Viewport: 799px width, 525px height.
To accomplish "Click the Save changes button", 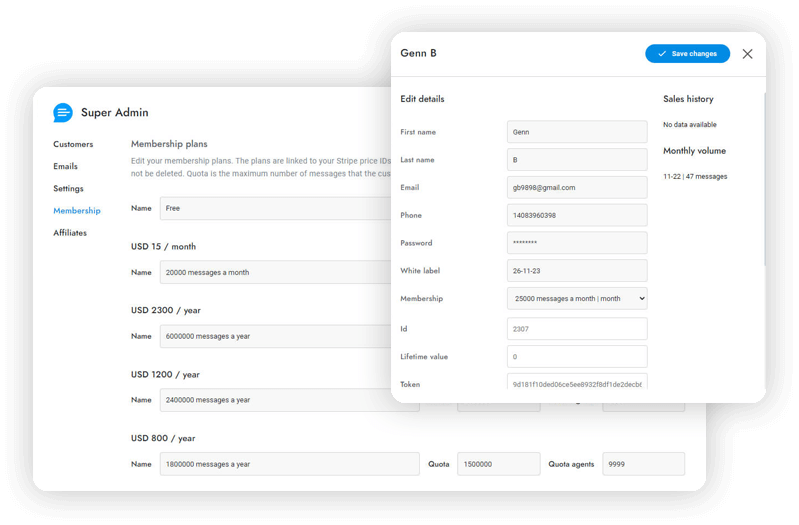I will pos(687,54).
